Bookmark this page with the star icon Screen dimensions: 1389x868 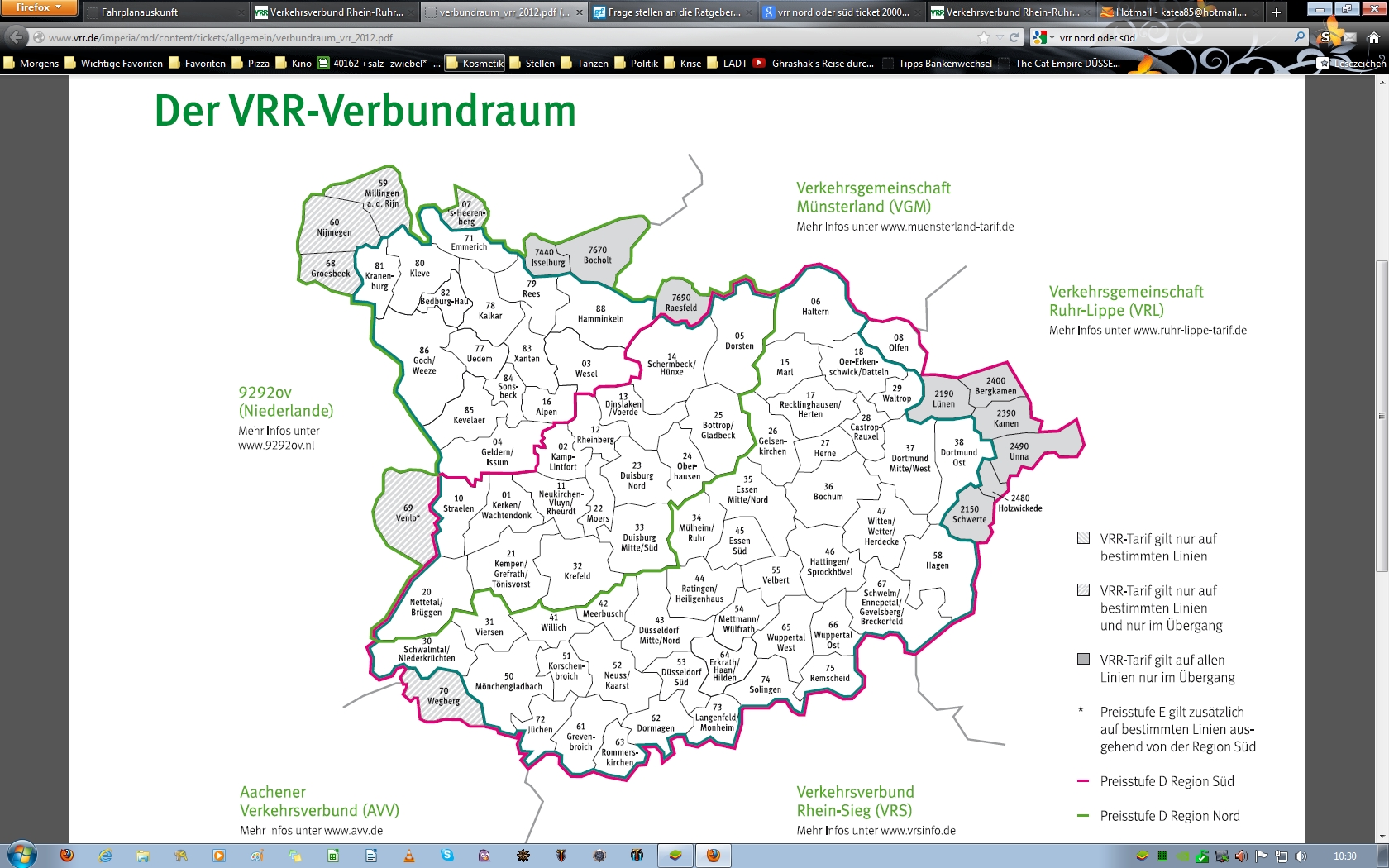pos(984,37)
